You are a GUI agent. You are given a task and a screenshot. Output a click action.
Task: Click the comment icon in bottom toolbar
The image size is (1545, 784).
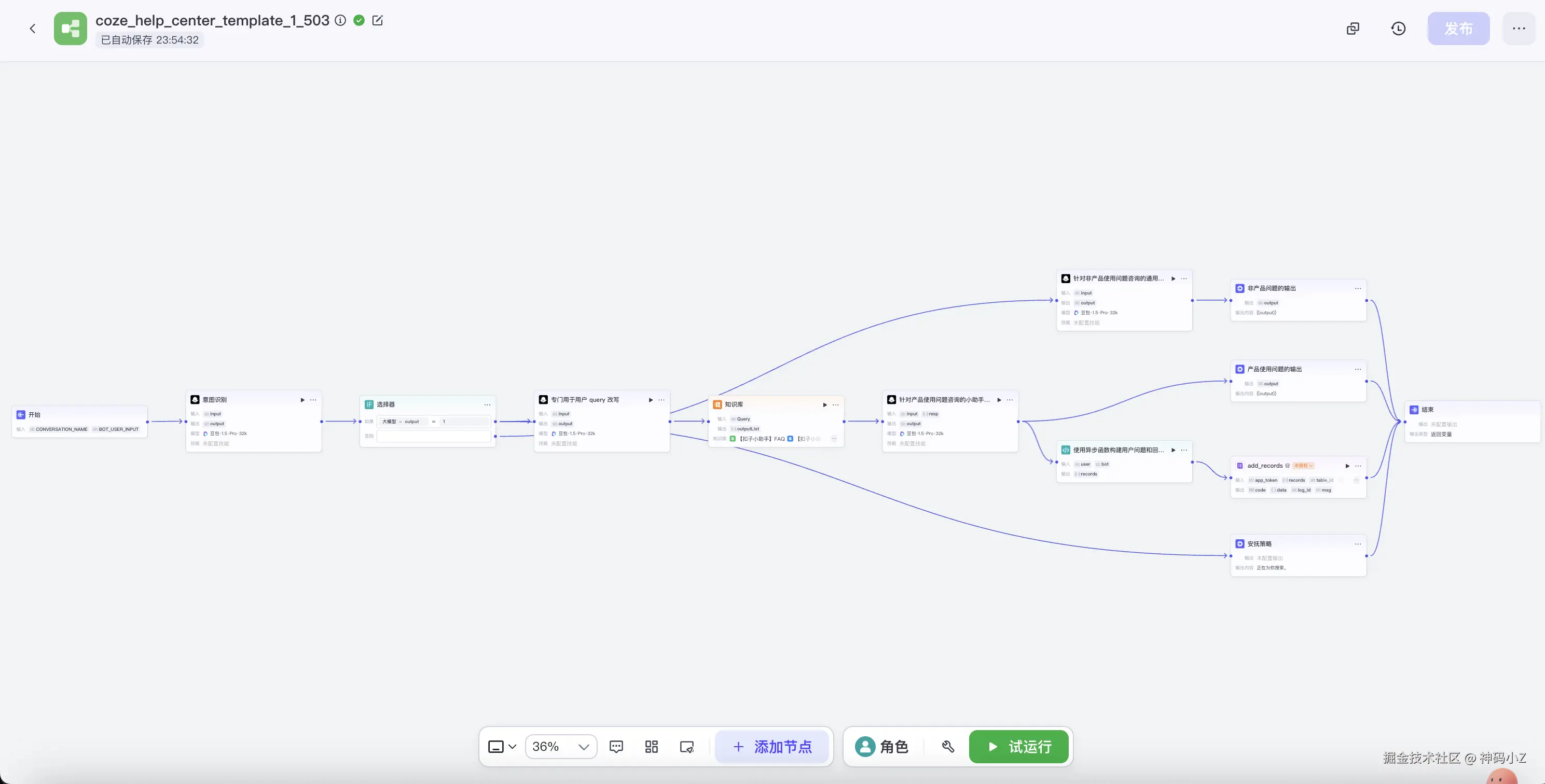(616, 746)
